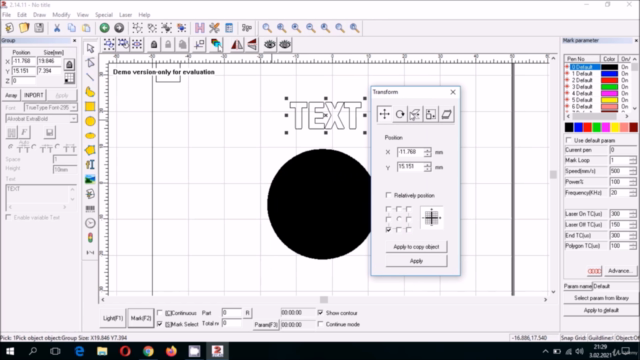Toggle Enable variable Text checkbox

pyautogui.click(x=8, y=217)
